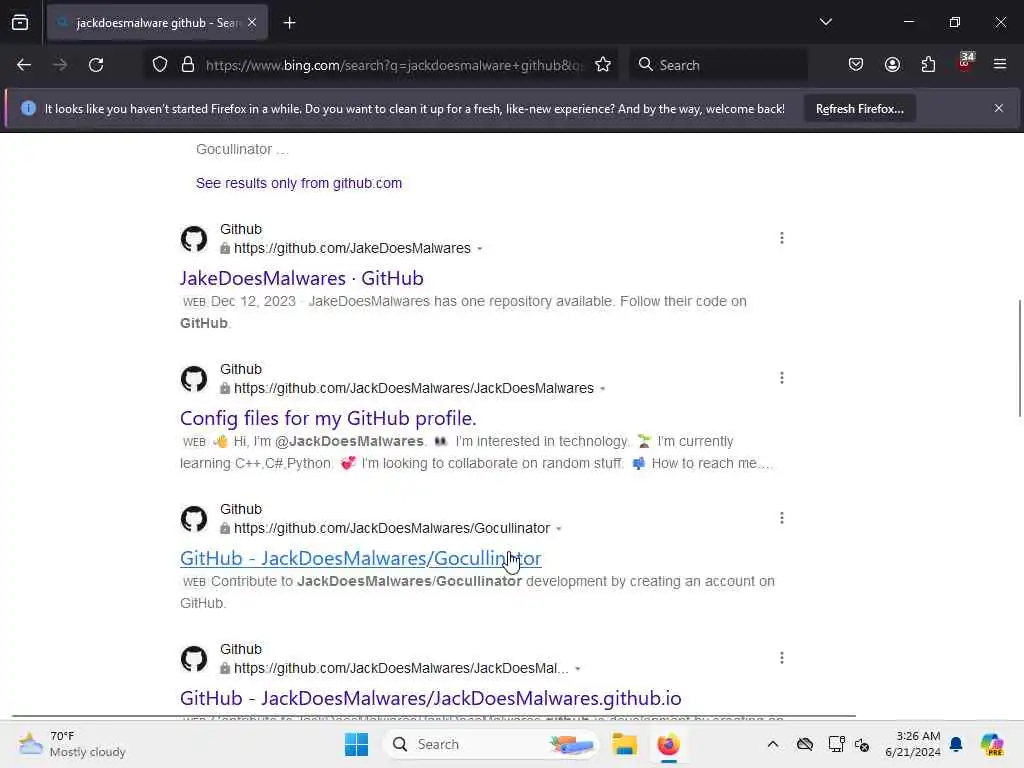This screenshot has width=1024, height=768.
Task: Open the extension icon with 34 badge
Action: [x=965, y=63]
